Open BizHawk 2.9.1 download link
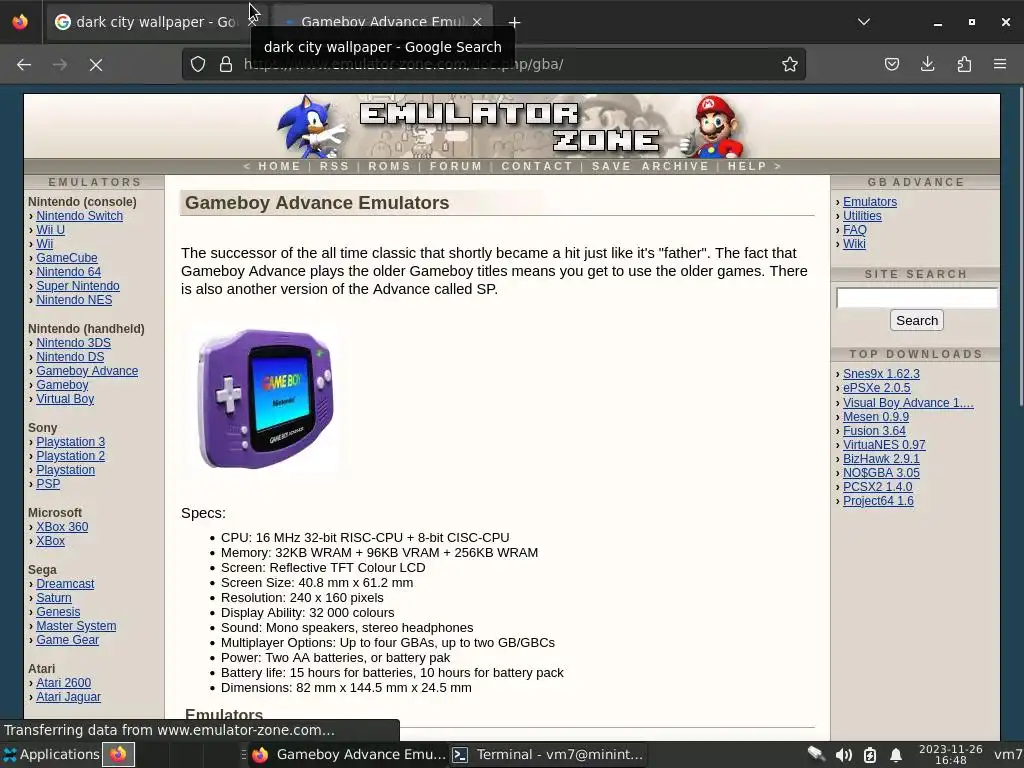 (x=881, y=459)
